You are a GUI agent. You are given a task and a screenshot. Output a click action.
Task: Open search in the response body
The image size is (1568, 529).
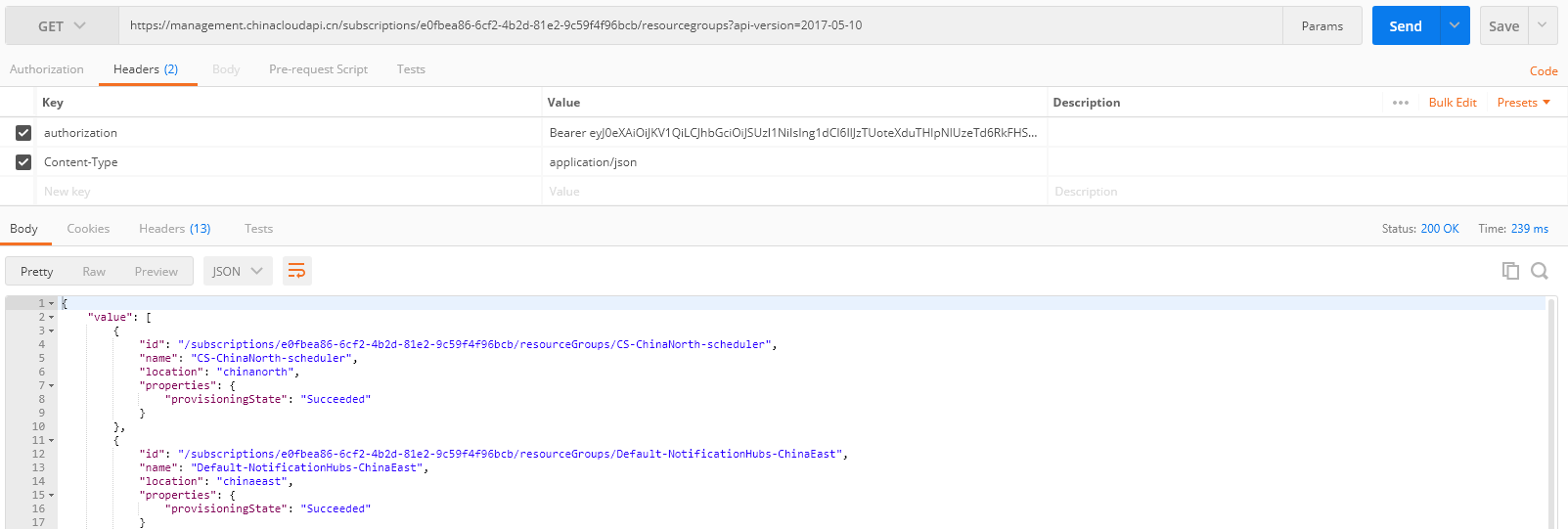(1539, 271)
